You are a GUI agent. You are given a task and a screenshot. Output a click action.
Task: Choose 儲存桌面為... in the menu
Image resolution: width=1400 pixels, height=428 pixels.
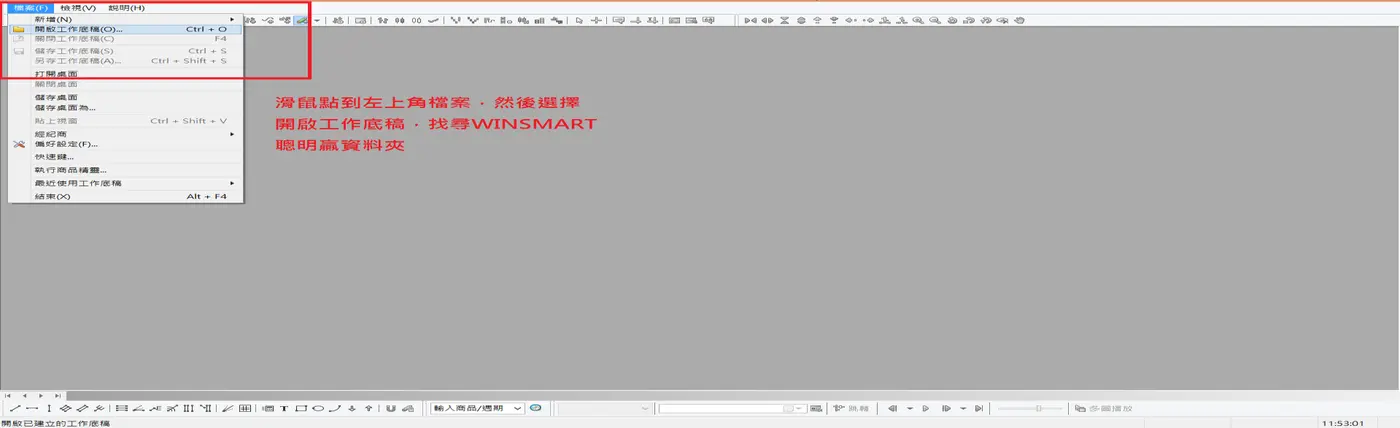pyautogui.click(x=125, y=107)
